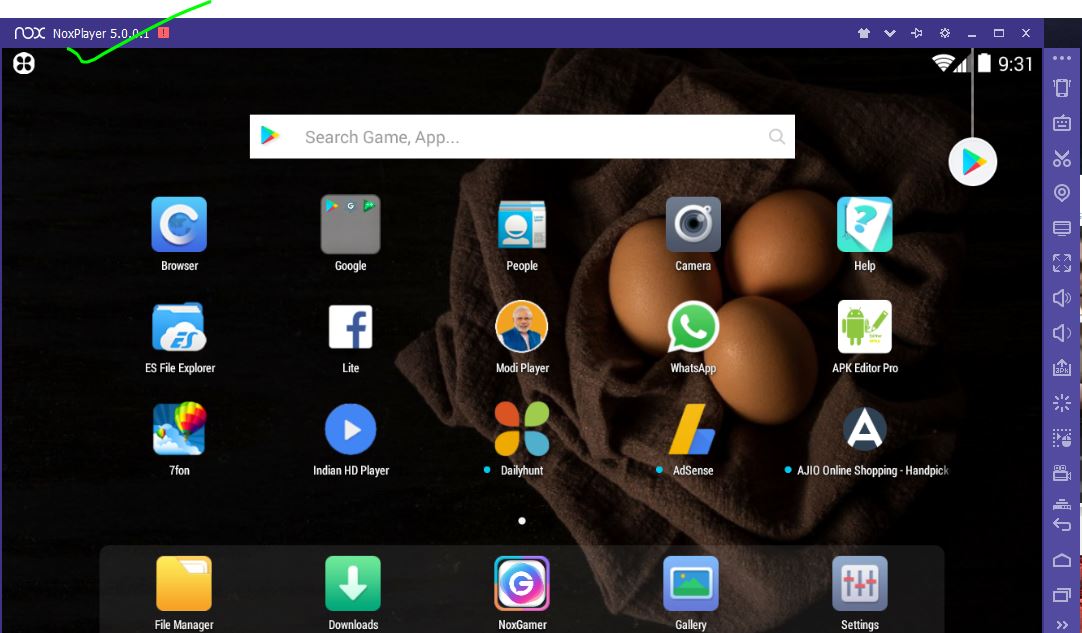The width and height of the screenshot is (1082, 633).
Task: Open keyboard control sidebar tool
Action: coord(1061,123)
